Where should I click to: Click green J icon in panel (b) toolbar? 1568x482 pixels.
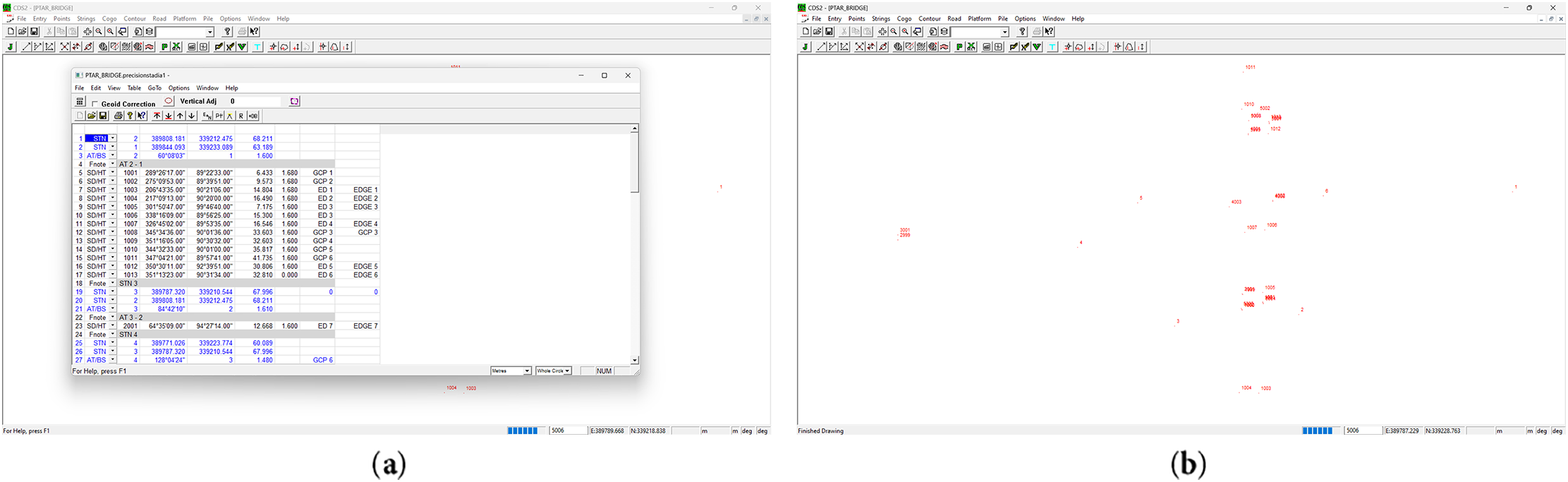pyautogui.click(x=806, y=47)
